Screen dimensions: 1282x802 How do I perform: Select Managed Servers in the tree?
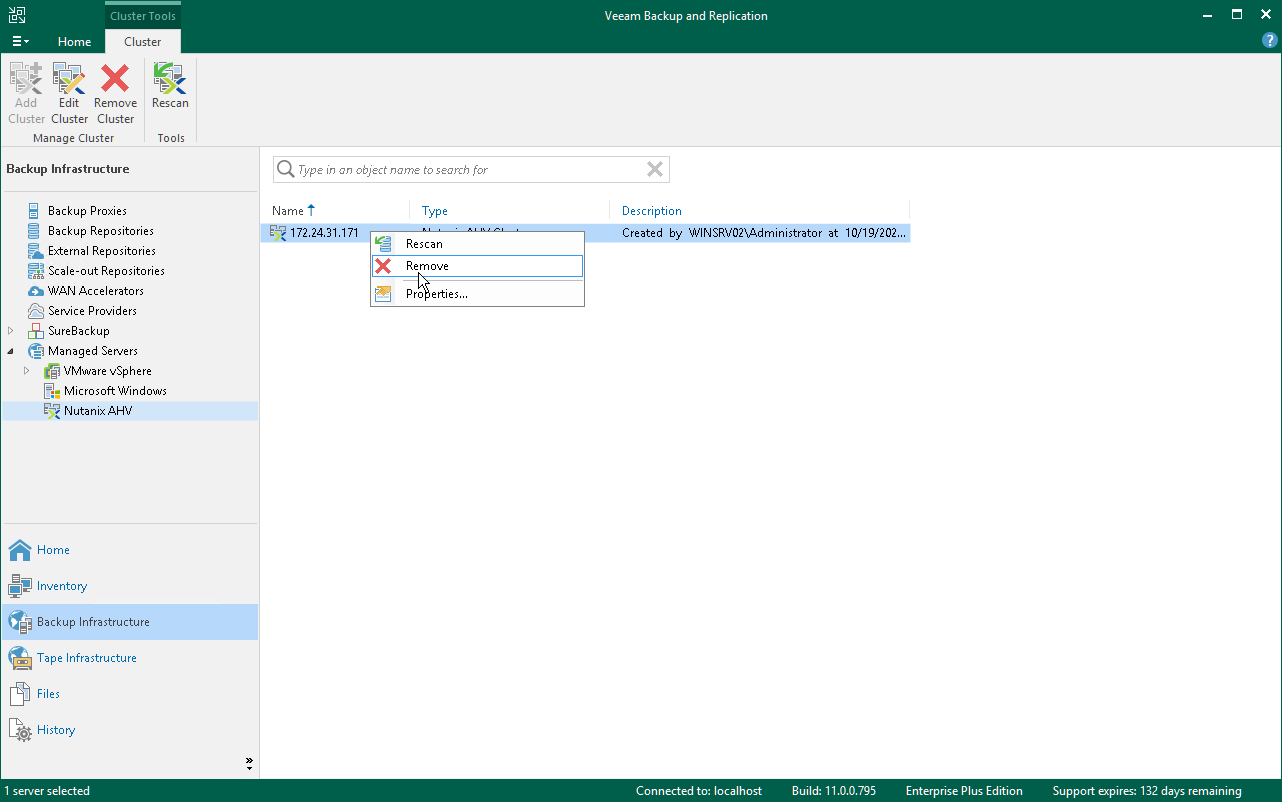(x=93, y=351)
